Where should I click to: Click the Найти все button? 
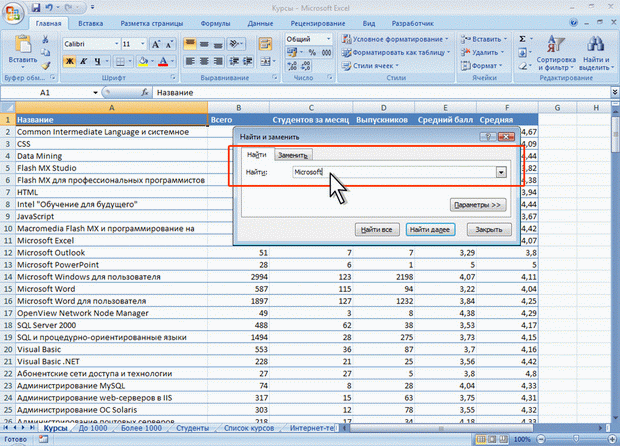pyautogui.click(x=377, y=229)
